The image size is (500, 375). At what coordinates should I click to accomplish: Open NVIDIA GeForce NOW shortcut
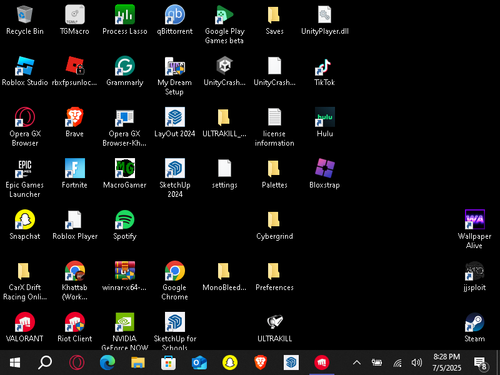click(125, 322)
